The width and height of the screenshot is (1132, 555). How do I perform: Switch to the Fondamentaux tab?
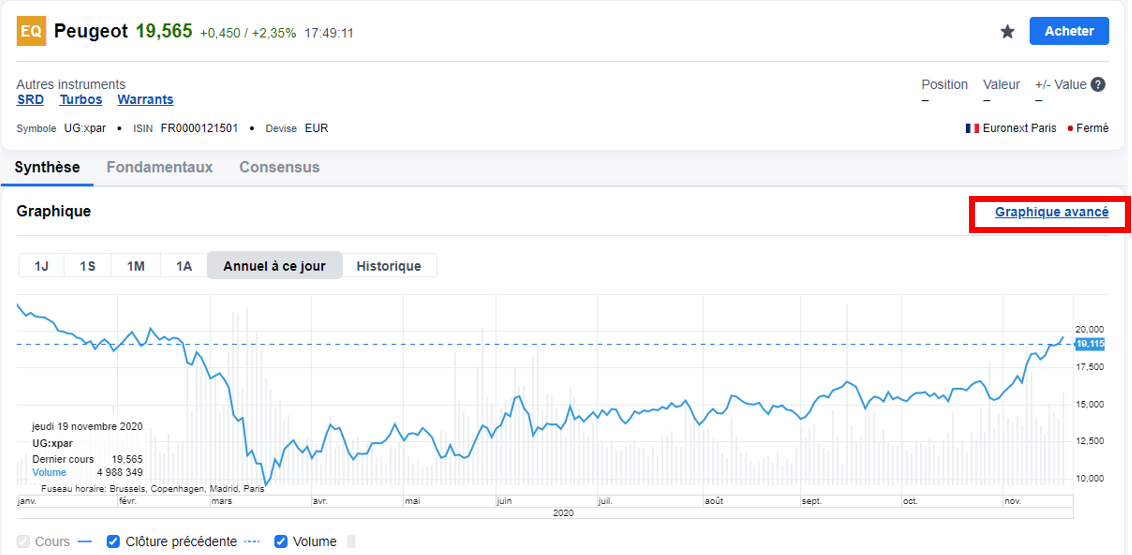160,167
